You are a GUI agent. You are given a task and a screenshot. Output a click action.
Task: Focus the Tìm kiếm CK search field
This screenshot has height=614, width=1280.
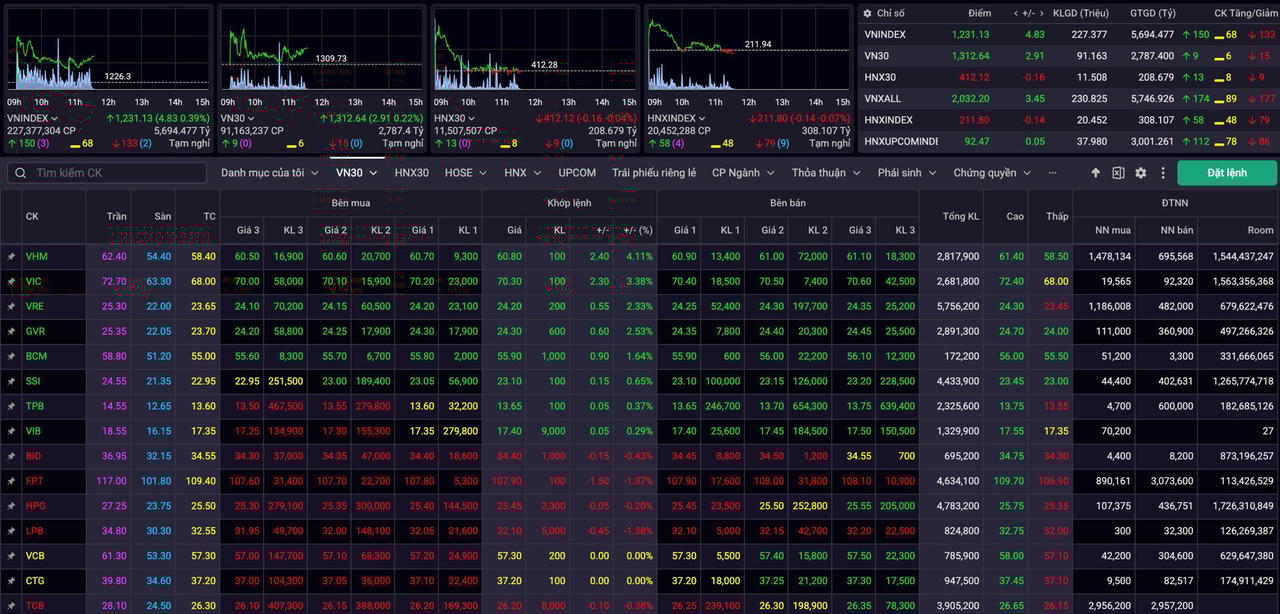click(115, 173)
